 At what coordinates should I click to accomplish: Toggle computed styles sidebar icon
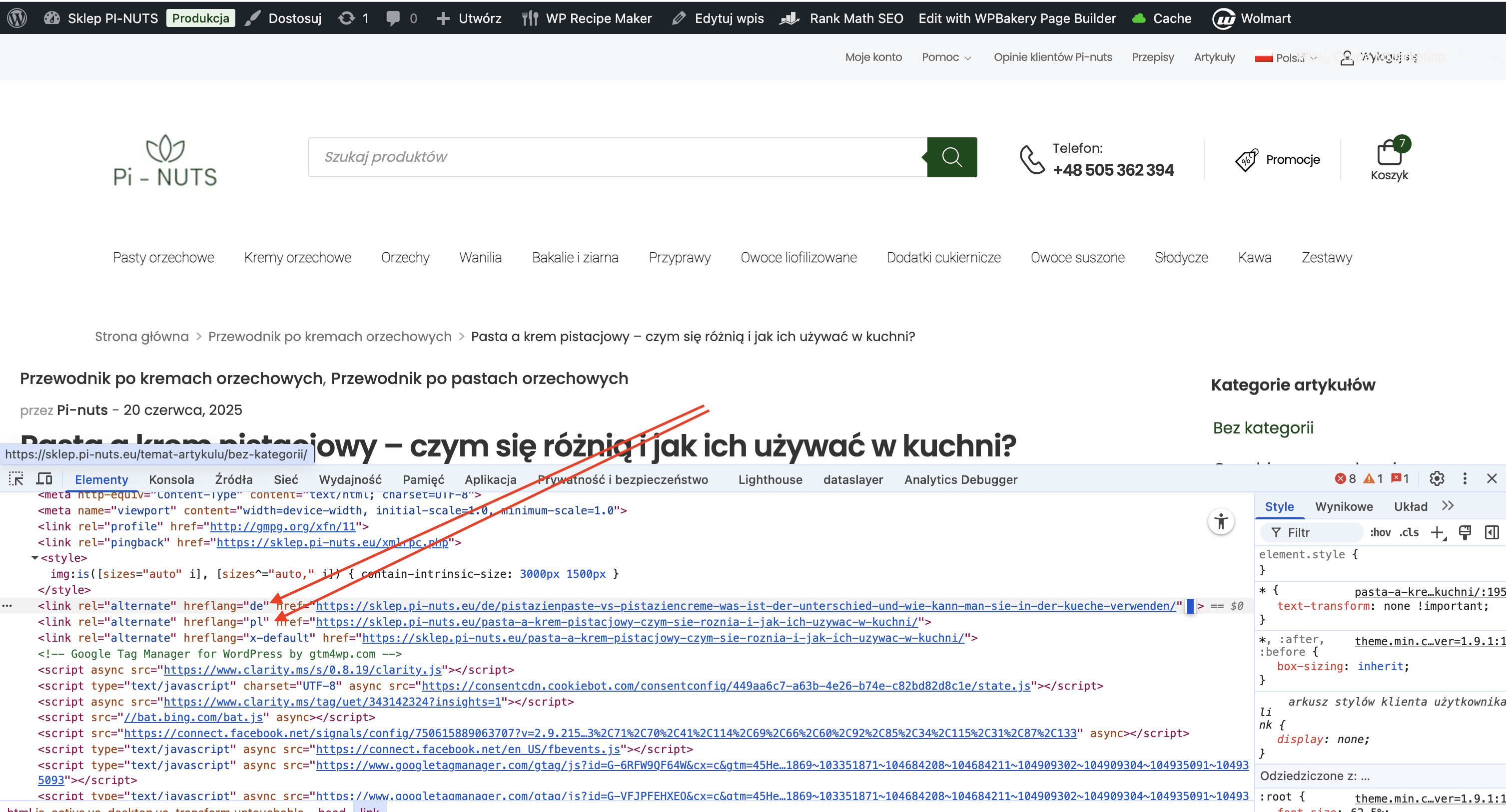click(1492, 532)
